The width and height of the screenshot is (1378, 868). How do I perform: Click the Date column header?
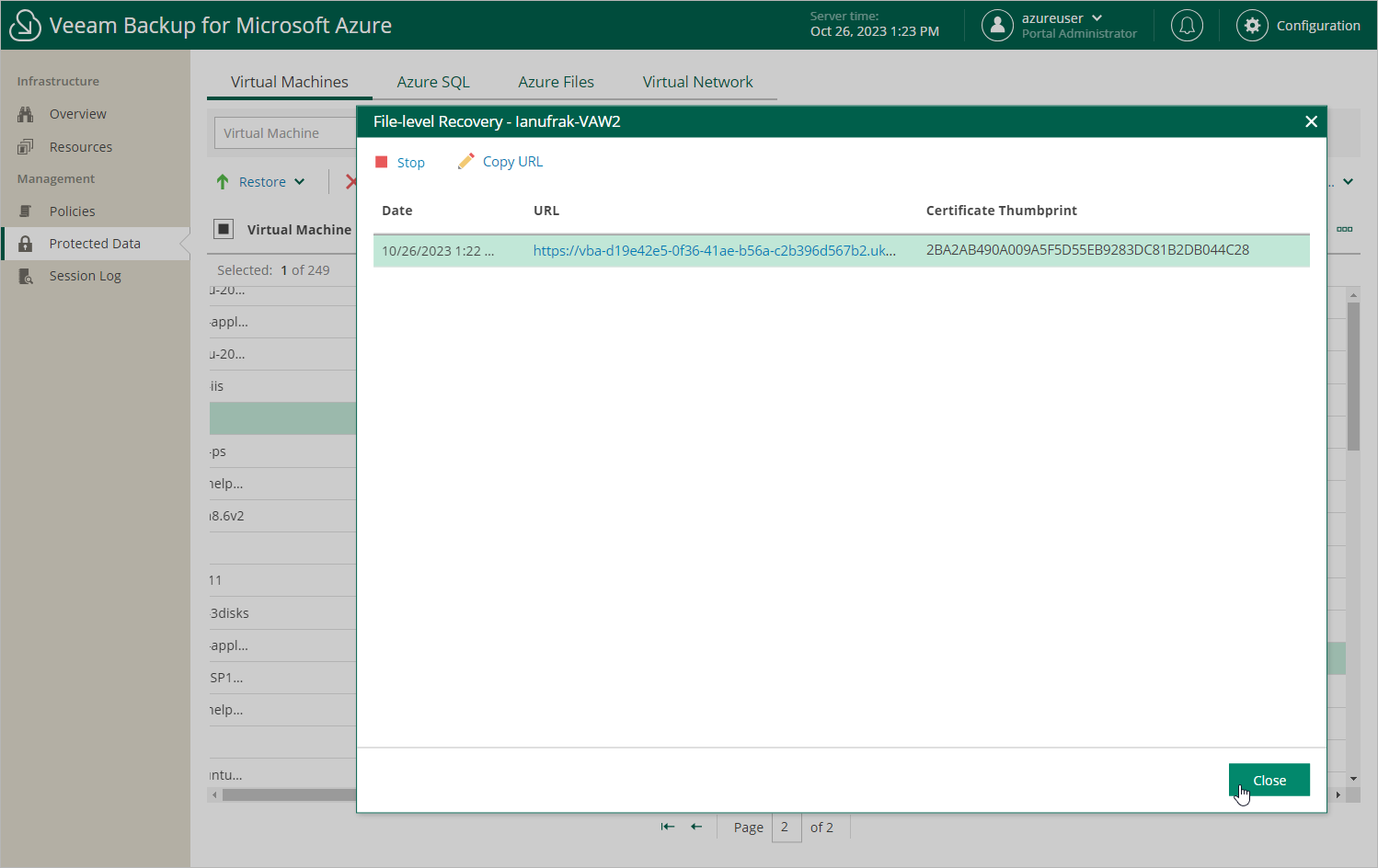click(397, 211)
